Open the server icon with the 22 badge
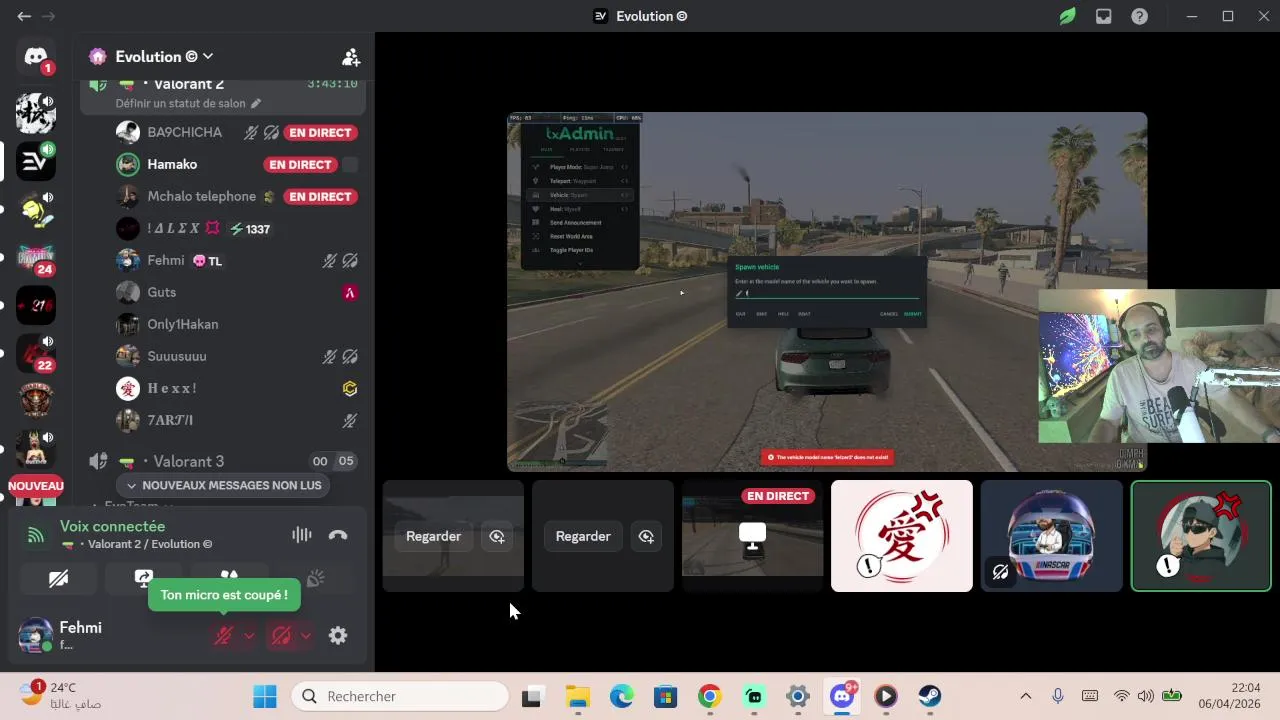1280x720 pixels. click(36, 354)
